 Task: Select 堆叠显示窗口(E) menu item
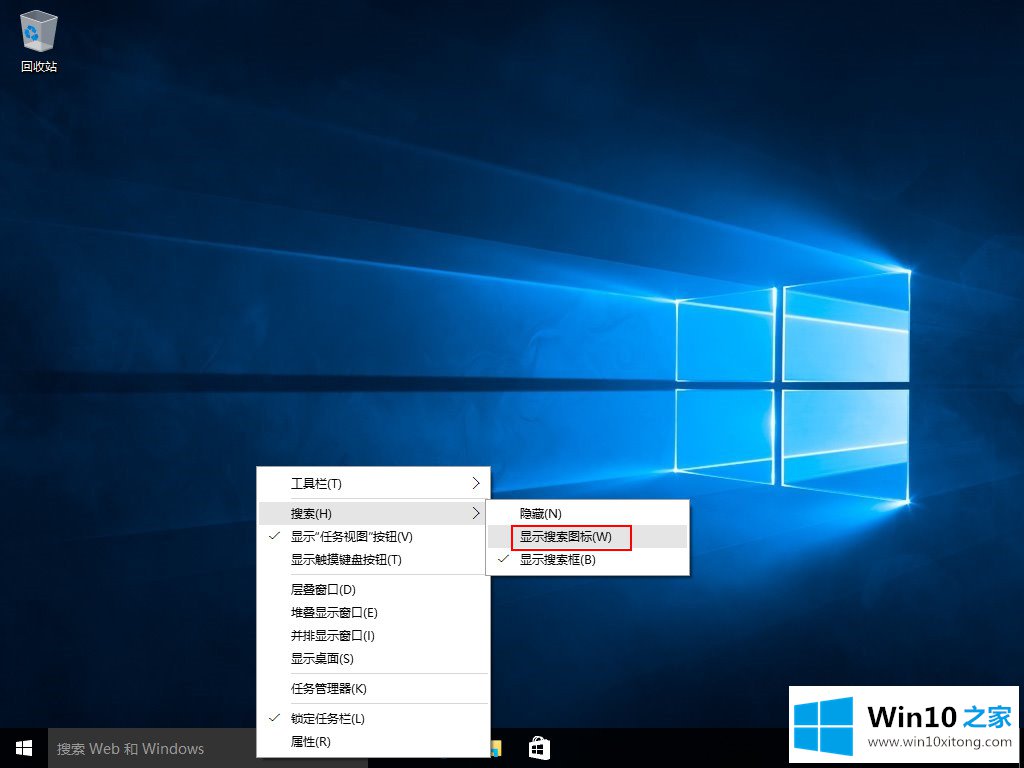click(374, 613)
